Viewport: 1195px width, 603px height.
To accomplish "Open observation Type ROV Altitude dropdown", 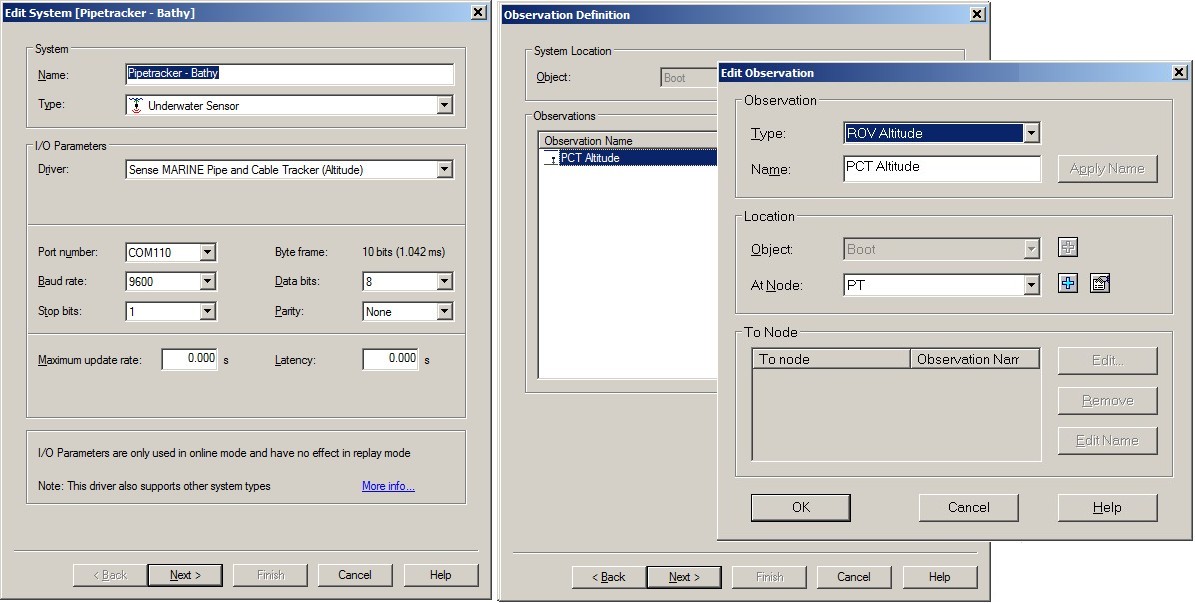I will (x=1030, y=133).
